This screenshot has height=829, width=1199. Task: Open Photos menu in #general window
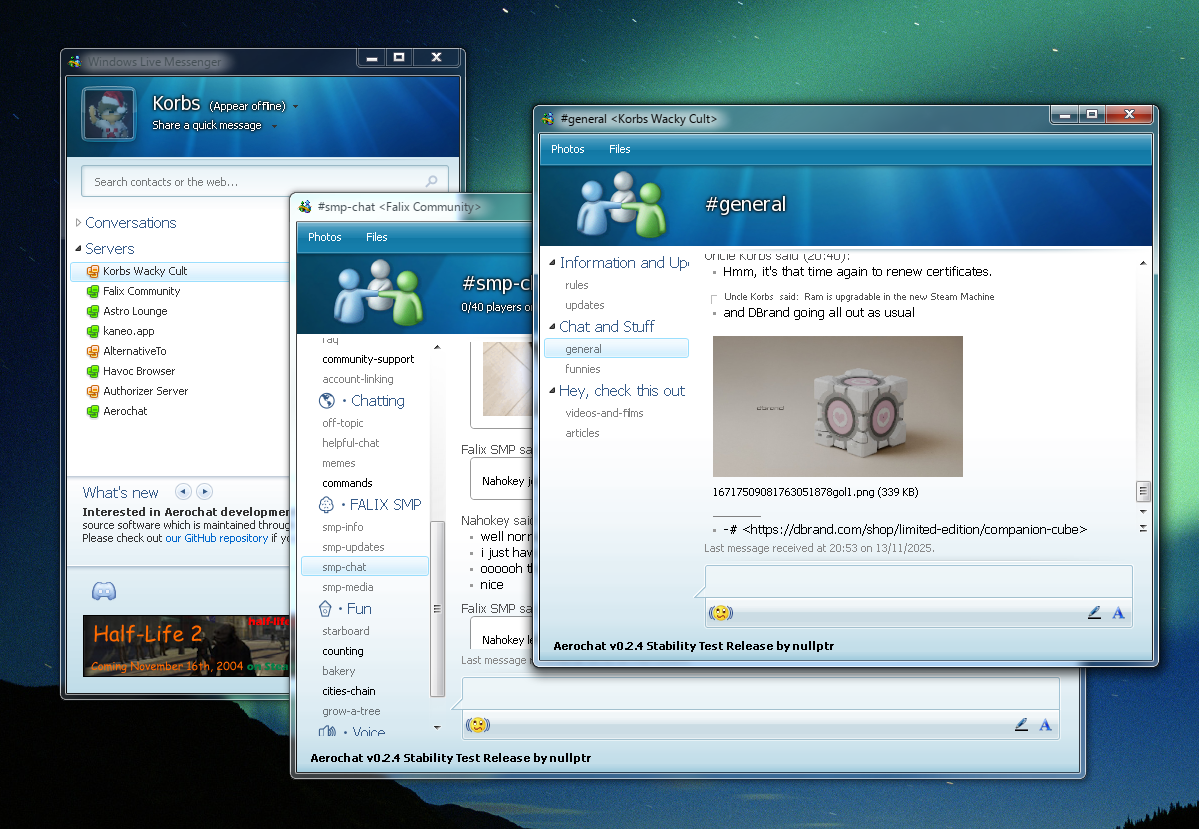567,149
